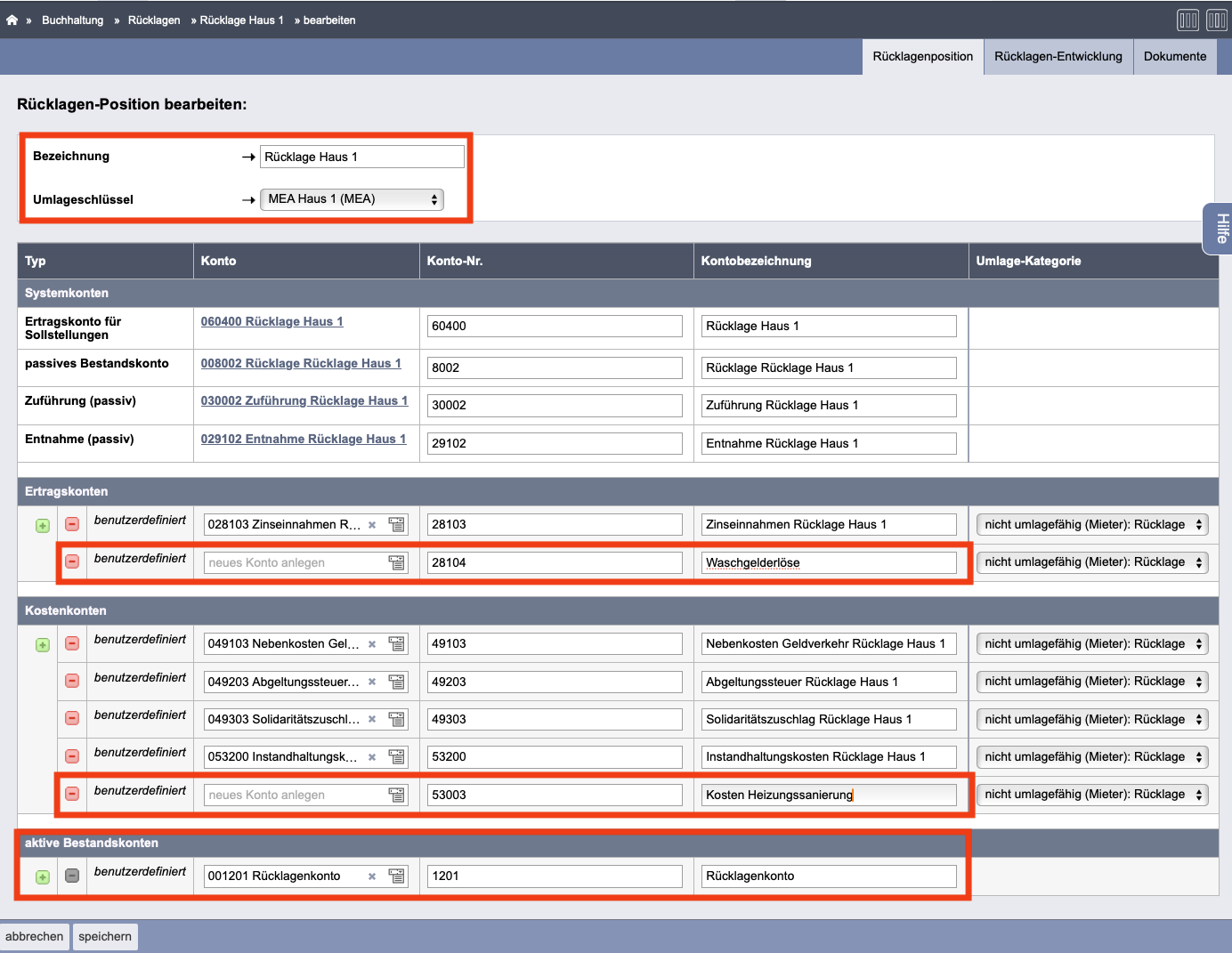1232x953 pixels.
Task: Clear the 053200 Instandhaltungskosten account selection
Action: [x=372, y=757]
